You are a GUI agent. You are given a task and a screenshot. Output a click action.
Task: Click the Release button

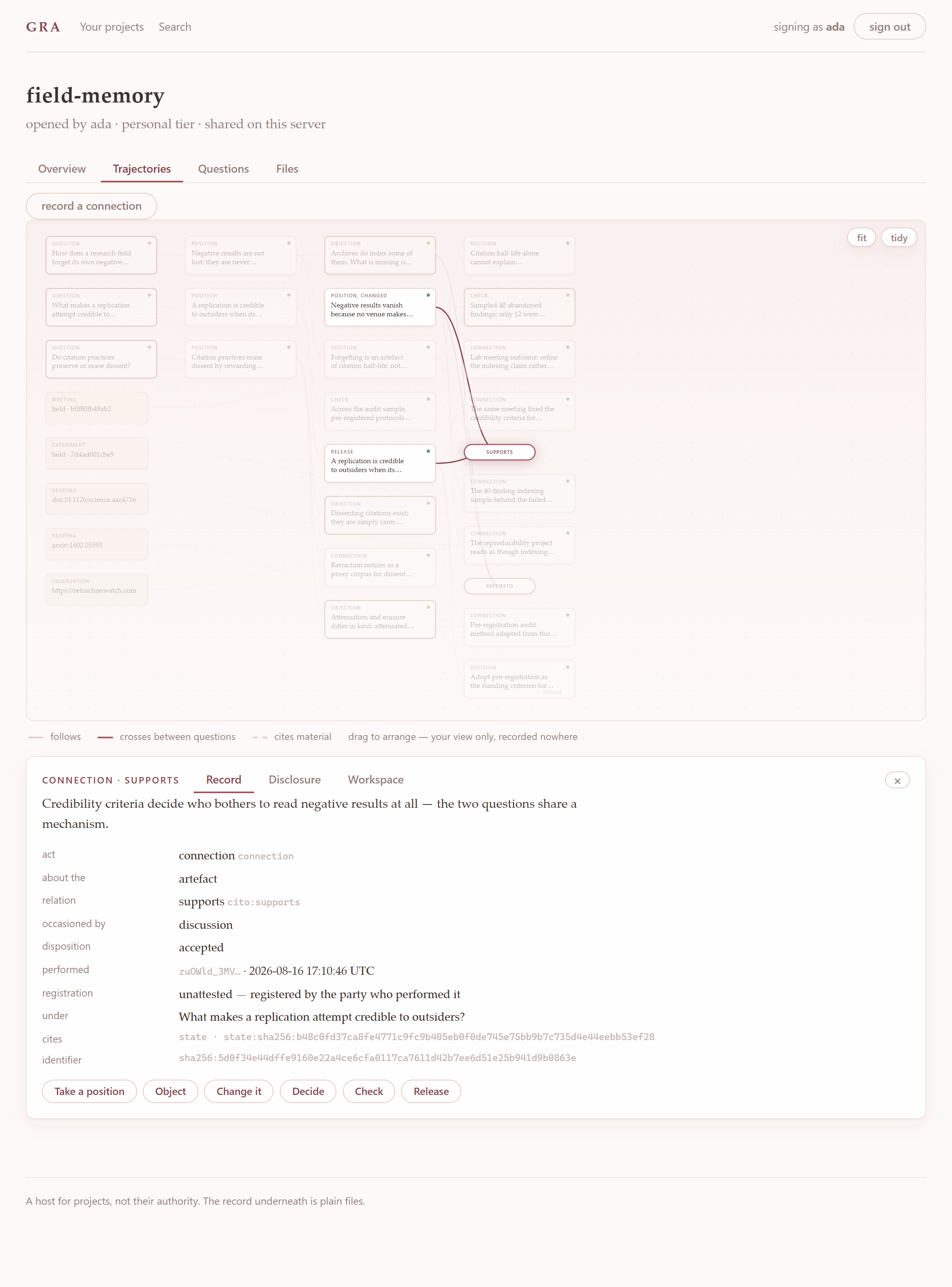pos(431,1092)
